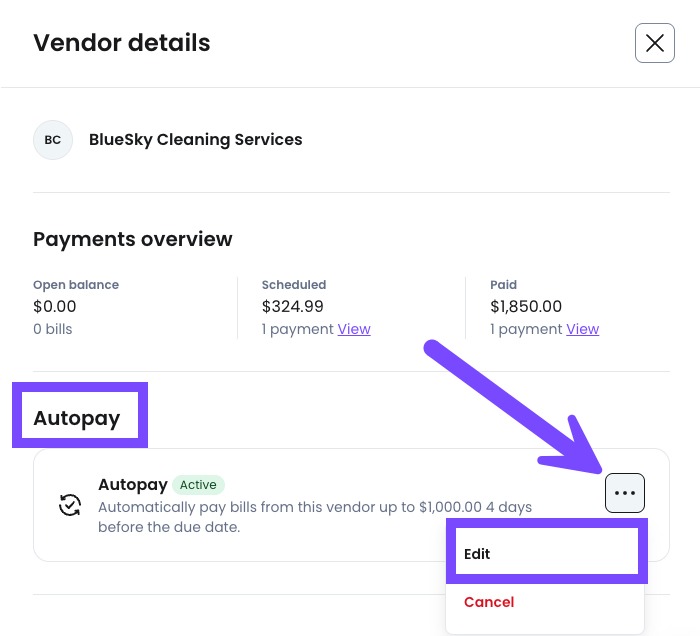The image size is (700, 636).
Task: Close the Vendor details panel
Action: [654, 43]
